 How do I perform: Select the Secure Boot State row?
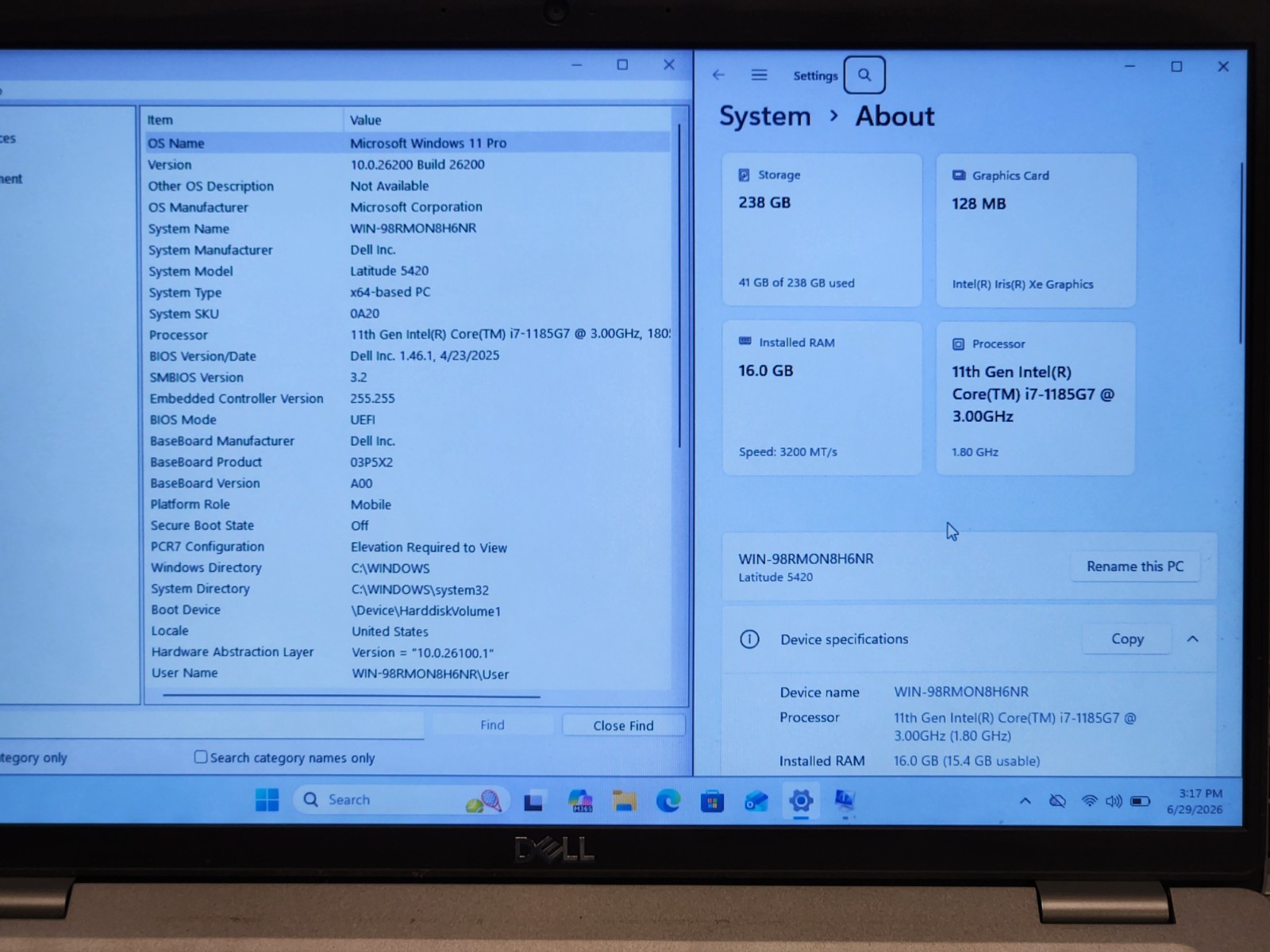pyautogui.click(x=409, y=525)
